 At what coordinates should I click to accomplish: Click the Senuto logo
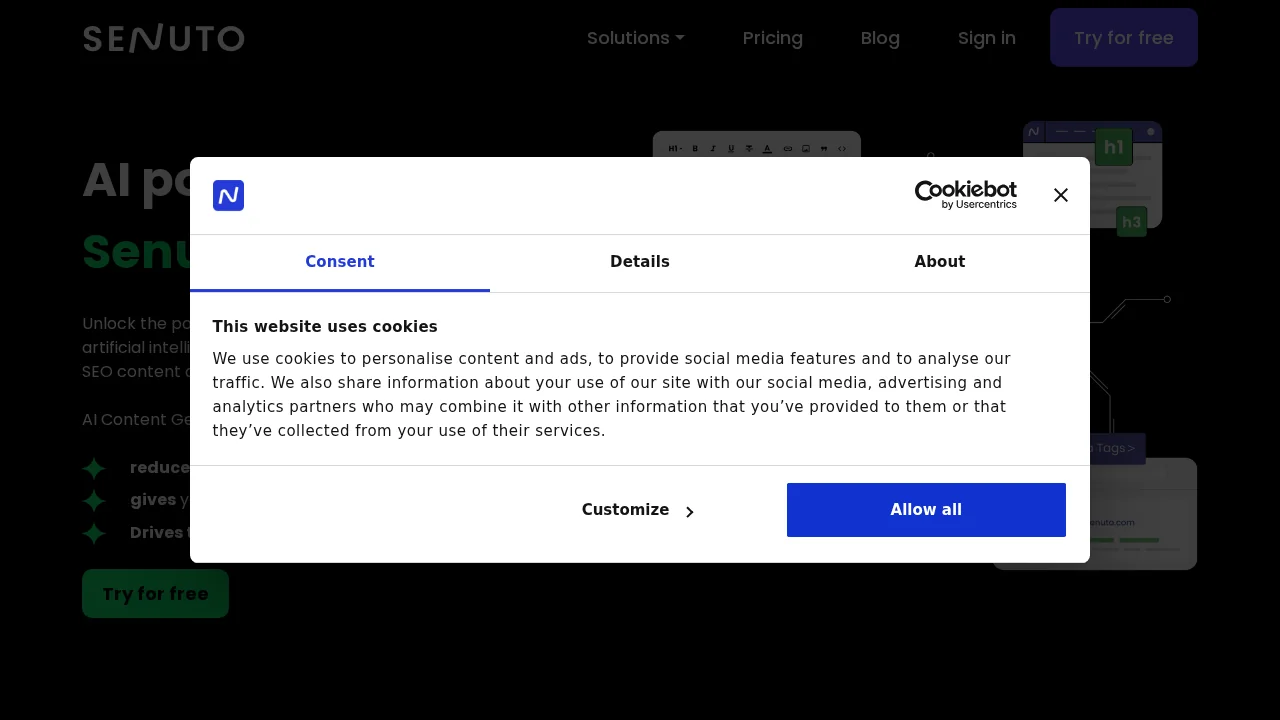163,37
